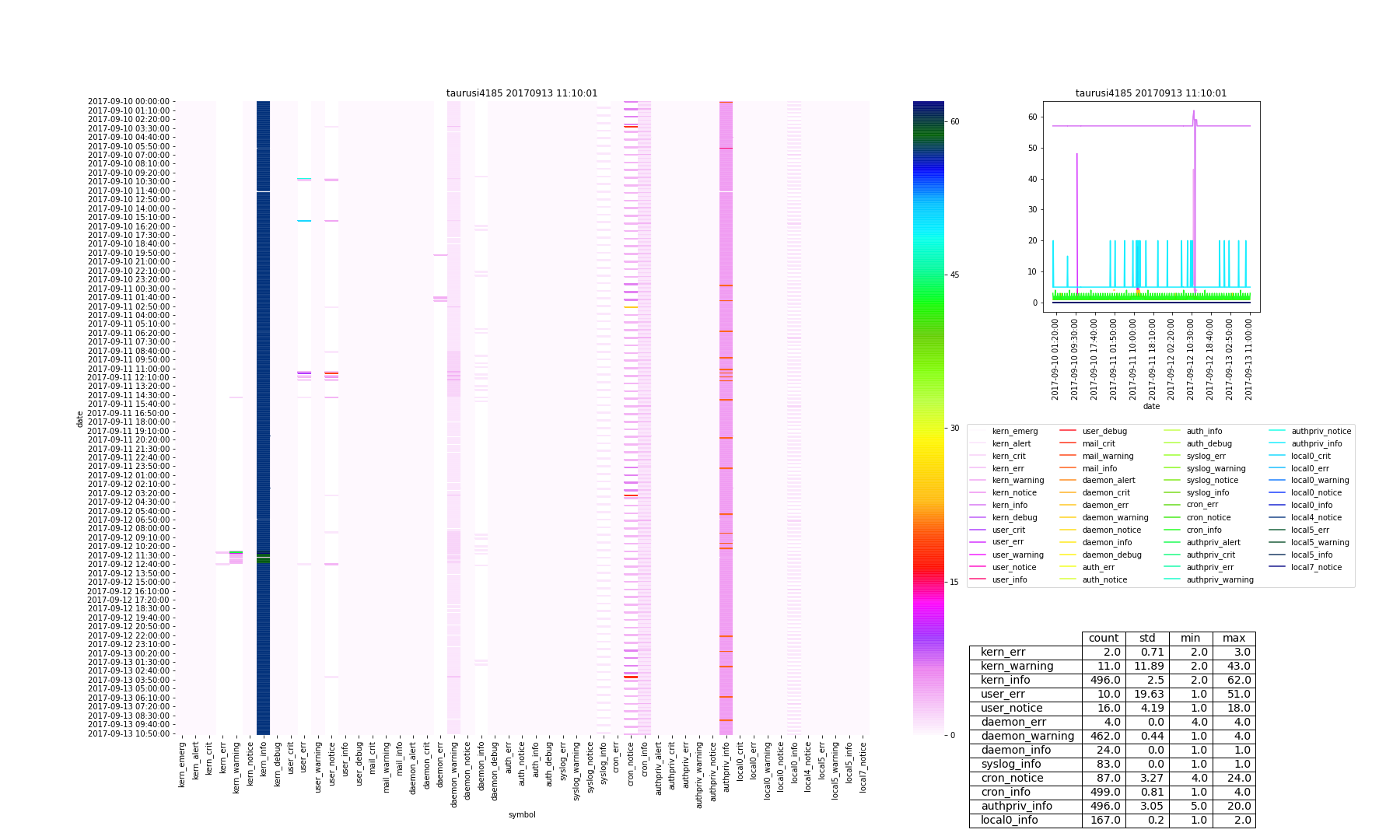
Task: Select the kern_warning row label in the table
Action: 1017,667
